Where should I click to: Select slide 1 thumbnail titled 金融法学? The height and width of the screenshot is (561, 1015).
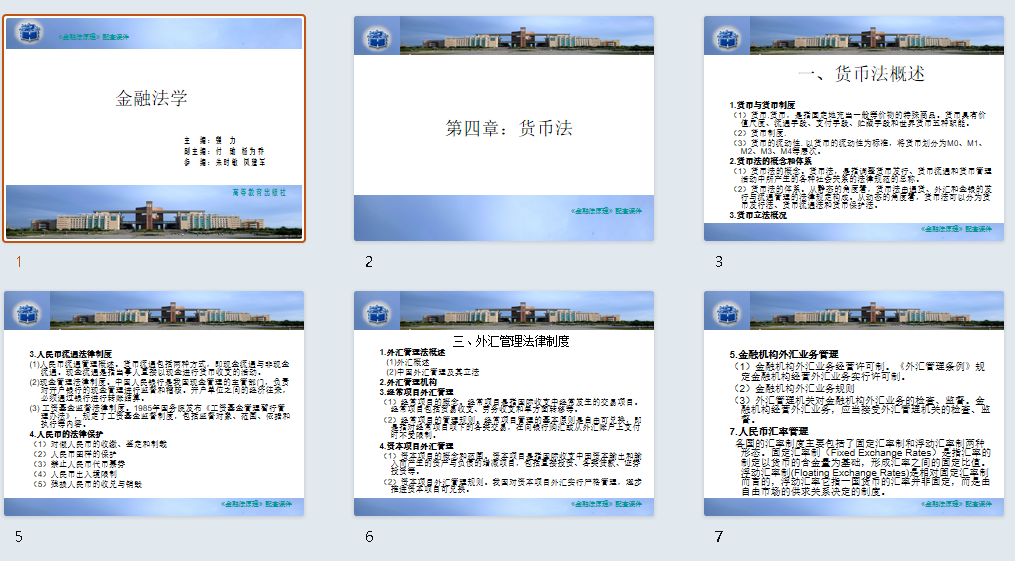click(x=154, y=129)
